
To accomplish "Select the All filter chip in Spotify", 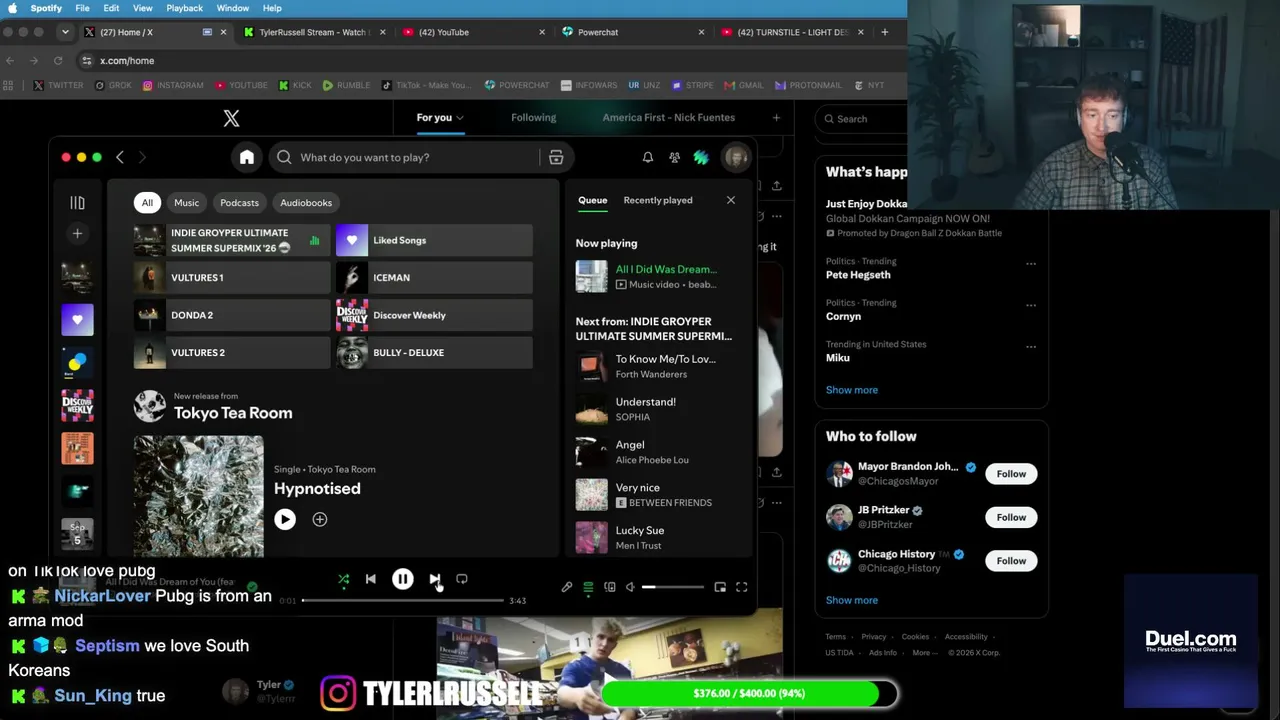I will tap(147, 203).
